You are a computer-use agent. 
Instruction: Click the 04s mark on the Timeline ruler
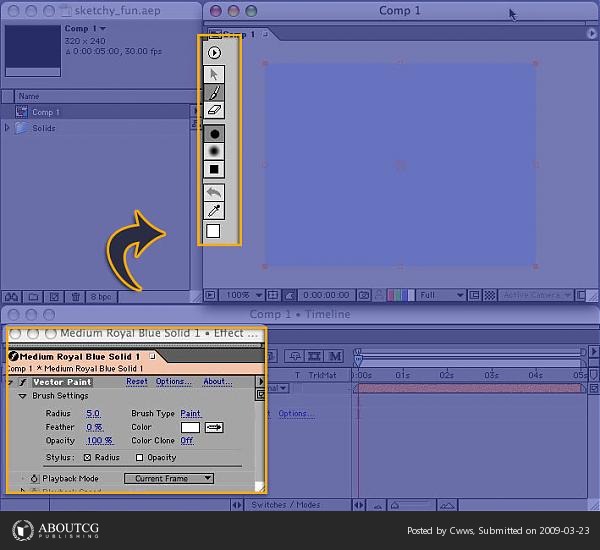click(x=535, y=375)
